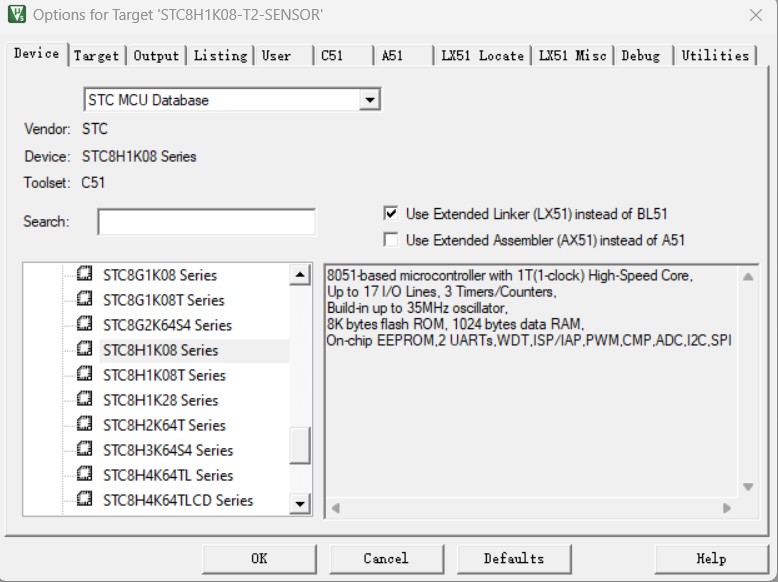The width and height of the screenshot is (778, 582).
Task: Click the chip icon beside STC8G2K64S4 Series
Action: click(x=84, y=324)
